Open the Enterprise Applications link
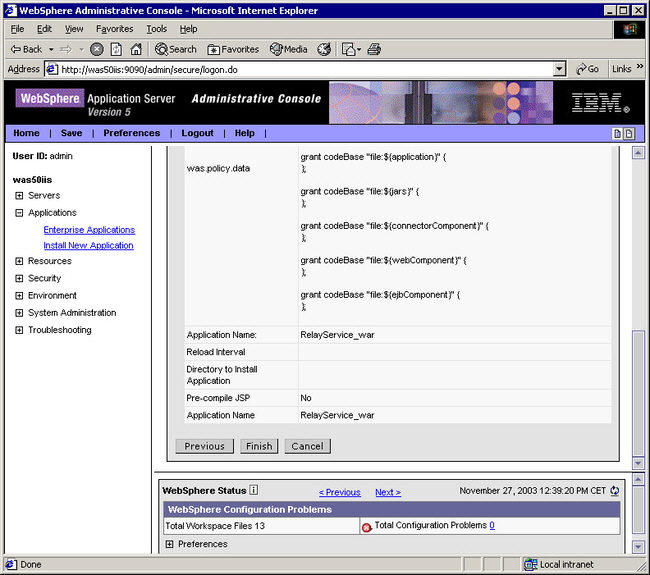This screenshot has height=575, width=650. point(89,230)
